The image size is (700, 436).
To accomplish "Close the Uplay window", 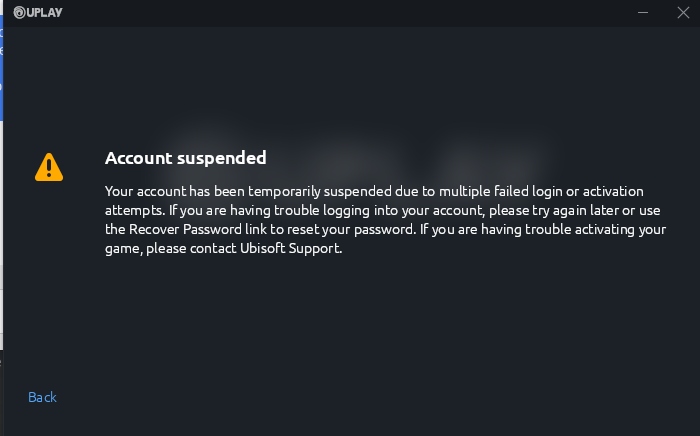I will pos(683,12).
